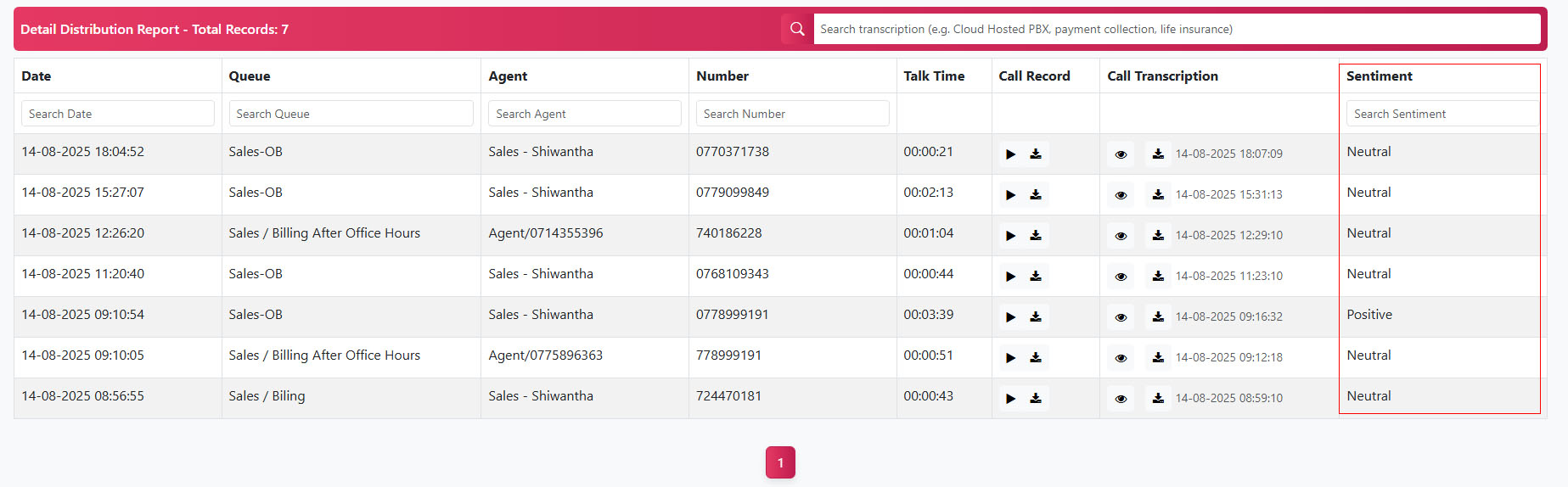Select the Search Number filter field

pos(792,114)
